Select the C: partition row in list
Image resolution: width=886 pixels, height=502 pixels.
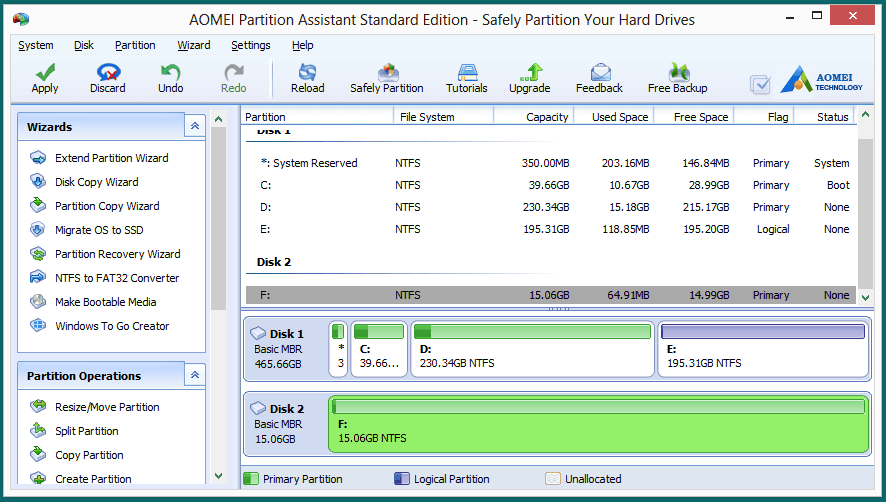[x=551, y=185]
